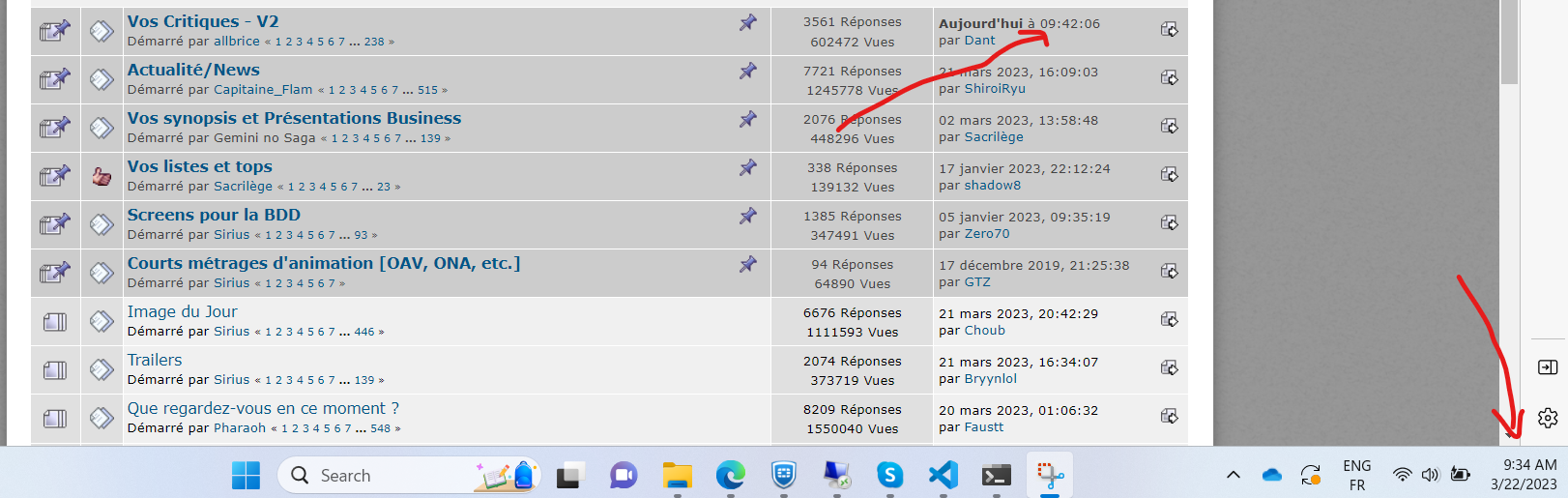The width and height of the screenshot is (1568, 498).
Task: Go to last post of Vos synopsis topic
Action: (1170, 127)
